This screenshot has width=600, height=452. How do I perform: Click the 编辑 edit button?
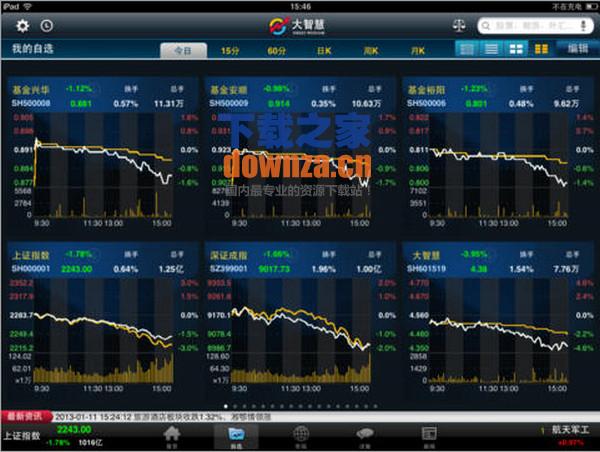[x=578, y=49]
